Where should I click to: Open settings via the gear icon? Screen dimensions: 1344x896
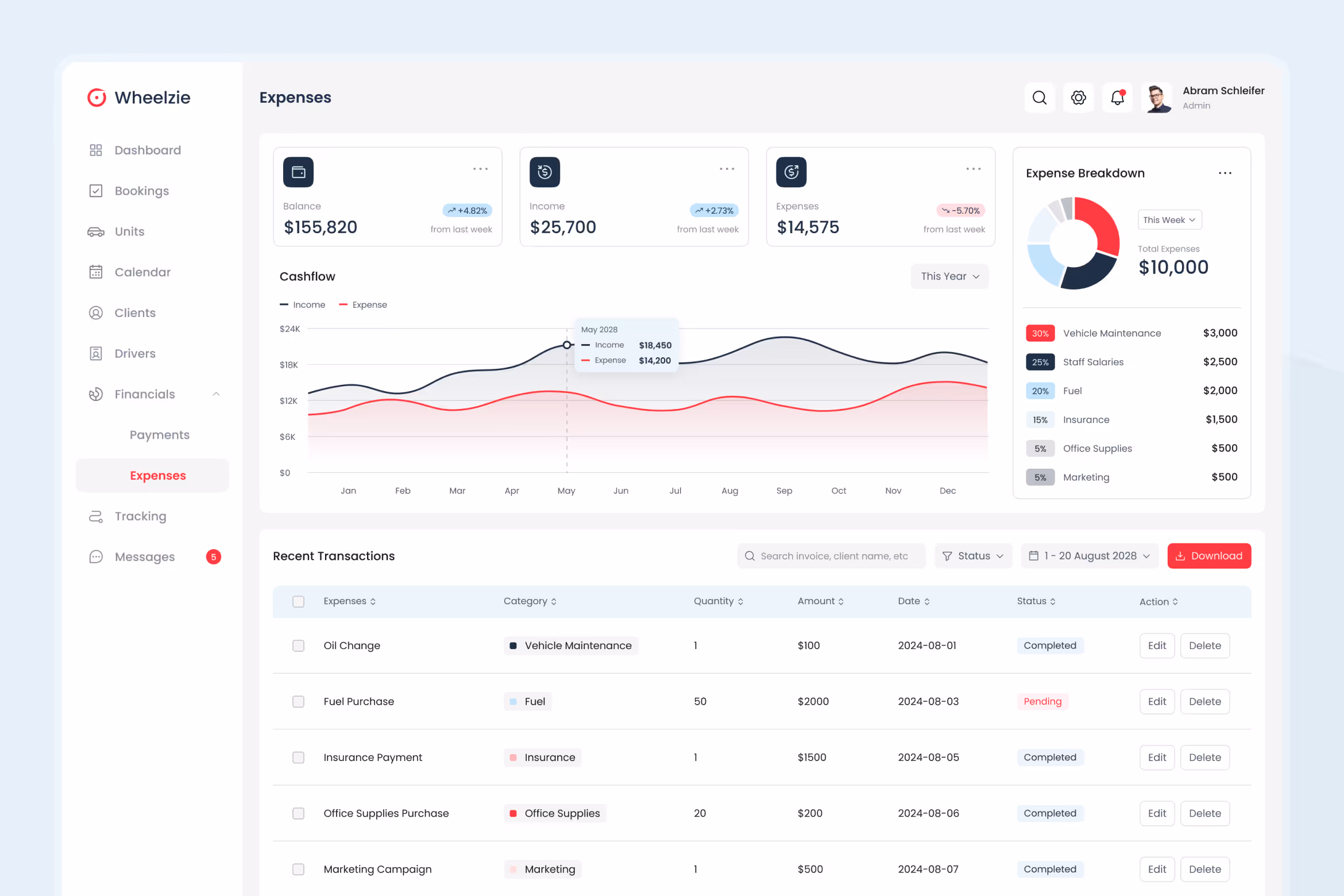tap(1078, 98)
